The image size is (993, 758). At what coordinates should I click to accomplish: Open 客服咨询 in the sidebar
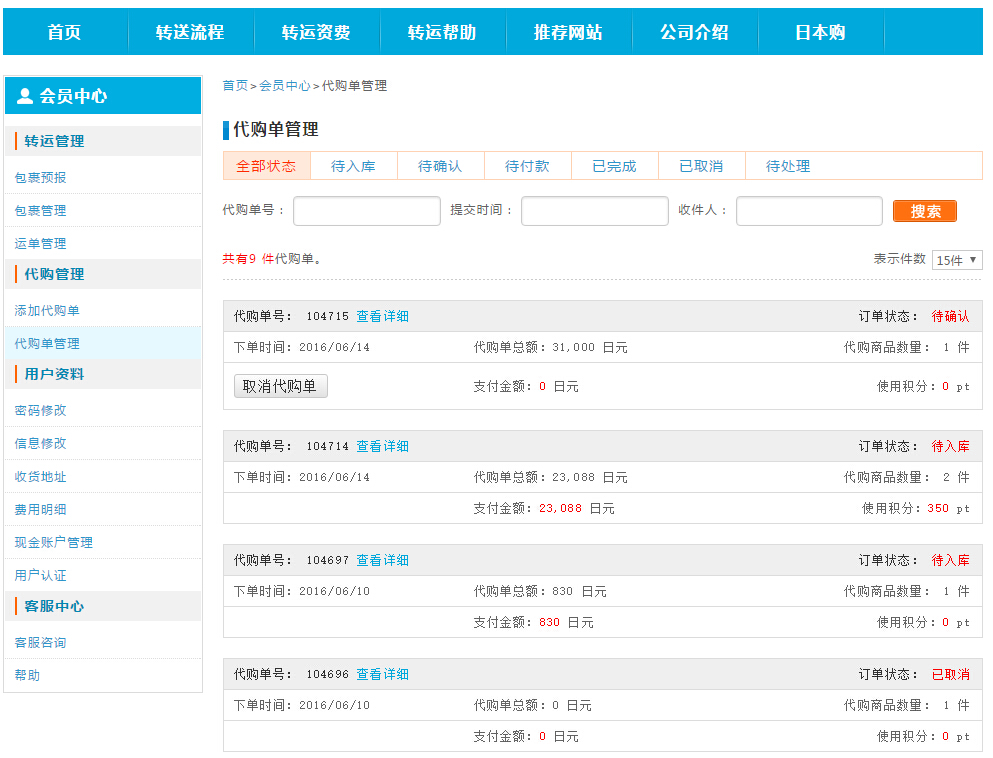(40, 642)
